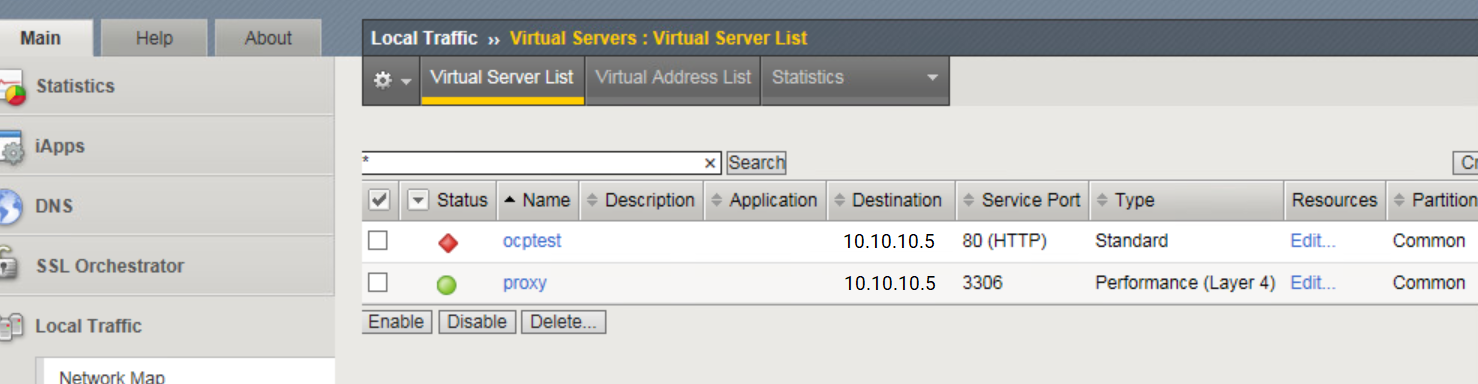Check the proxy row checkbox
Viewport: 1478px width, 384px height.
coord(377,282)
